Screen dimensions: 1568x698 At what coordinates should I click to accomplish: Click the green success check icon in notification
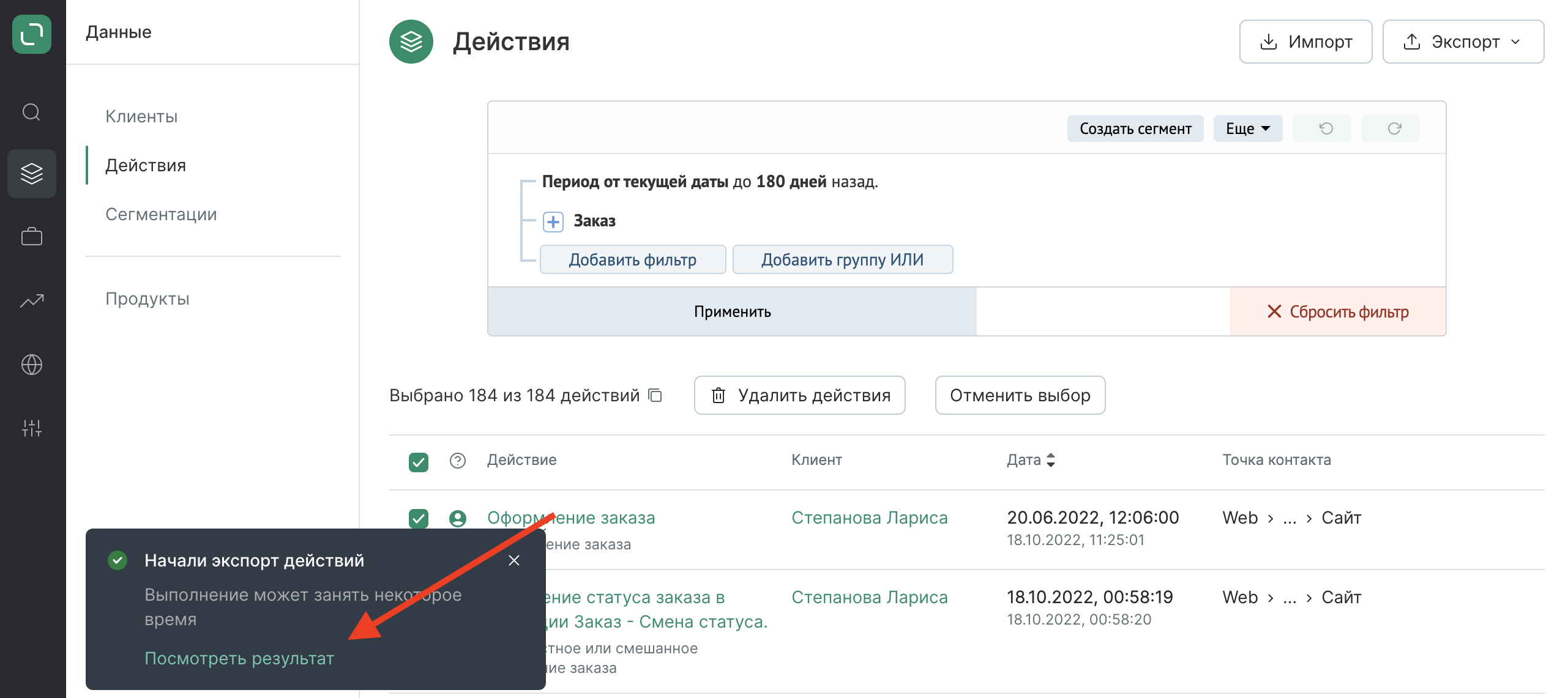pos(118,560)
